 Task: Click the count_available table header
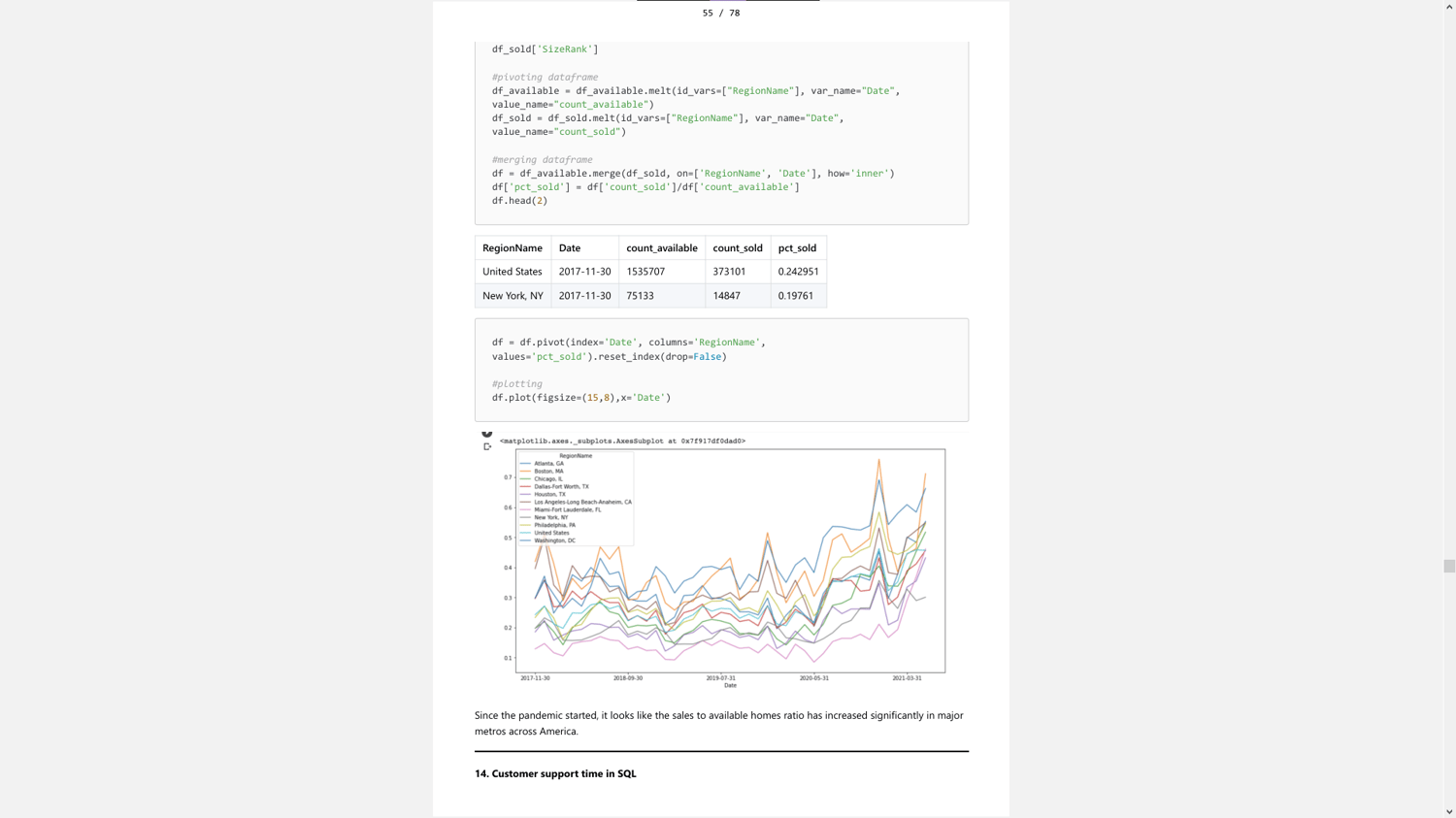pos(662,247)
